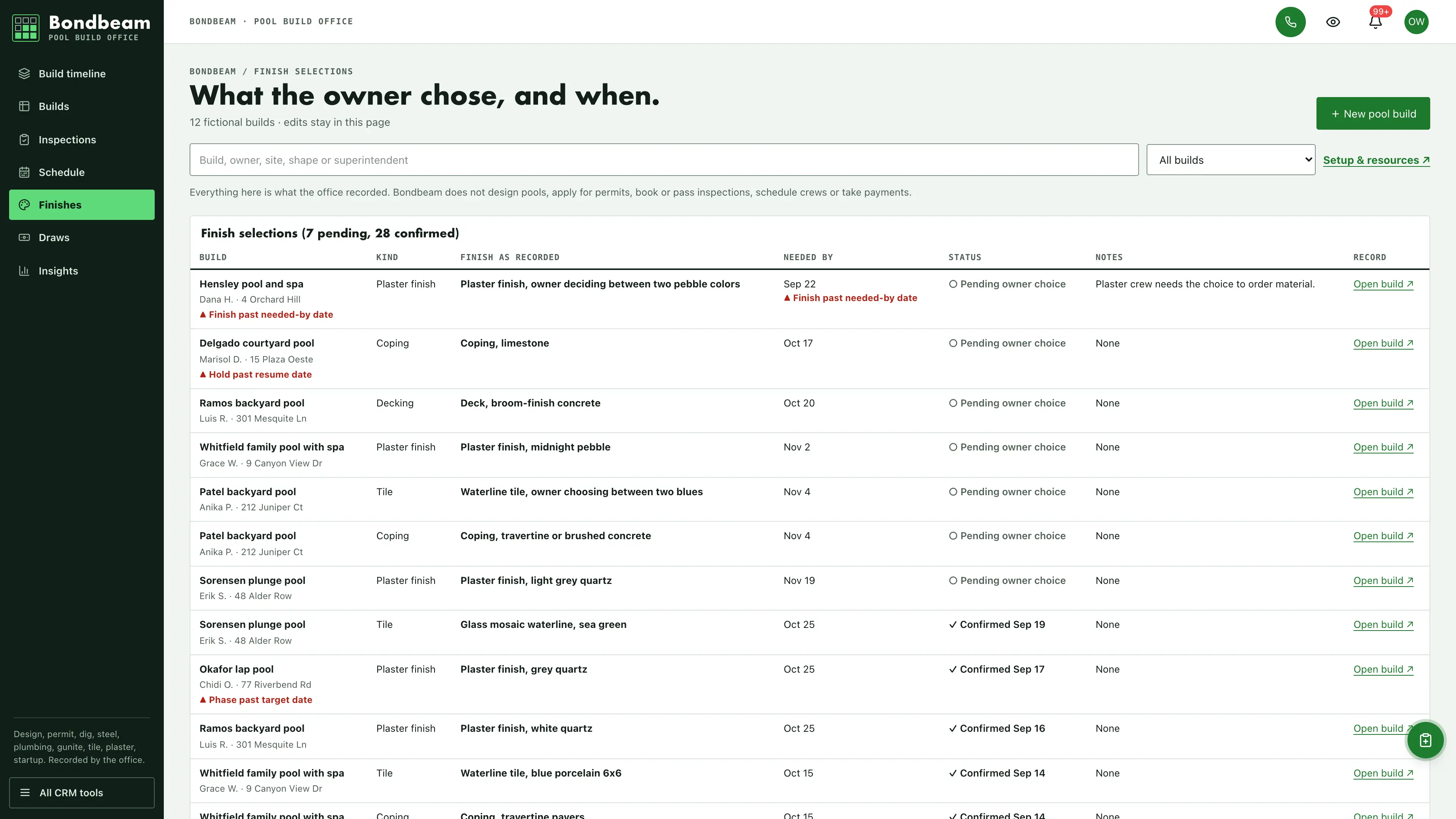Screen dimensions: 1456x819
Task: Click the NEEDED BY column header
Action: (x=808, y=257)
